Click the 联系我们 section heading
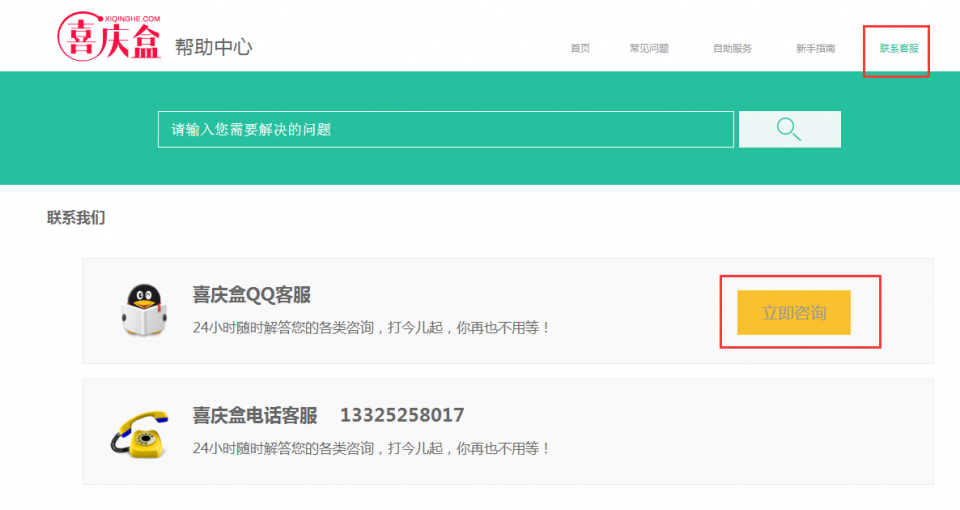The image size is (960, 510). [x=75, y=217]
